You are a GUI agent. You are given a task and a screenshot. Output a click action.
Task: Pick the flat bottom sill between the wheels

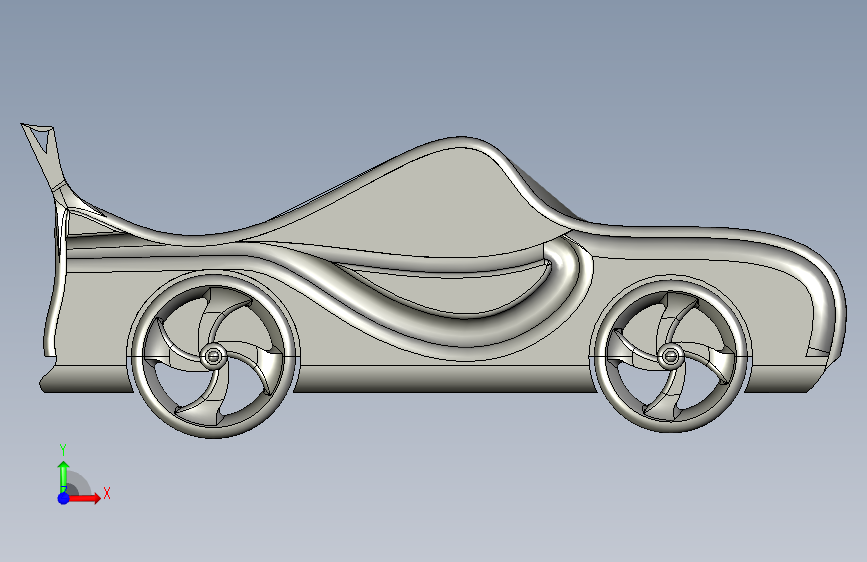pyautogui.click(x=445, y=379)
